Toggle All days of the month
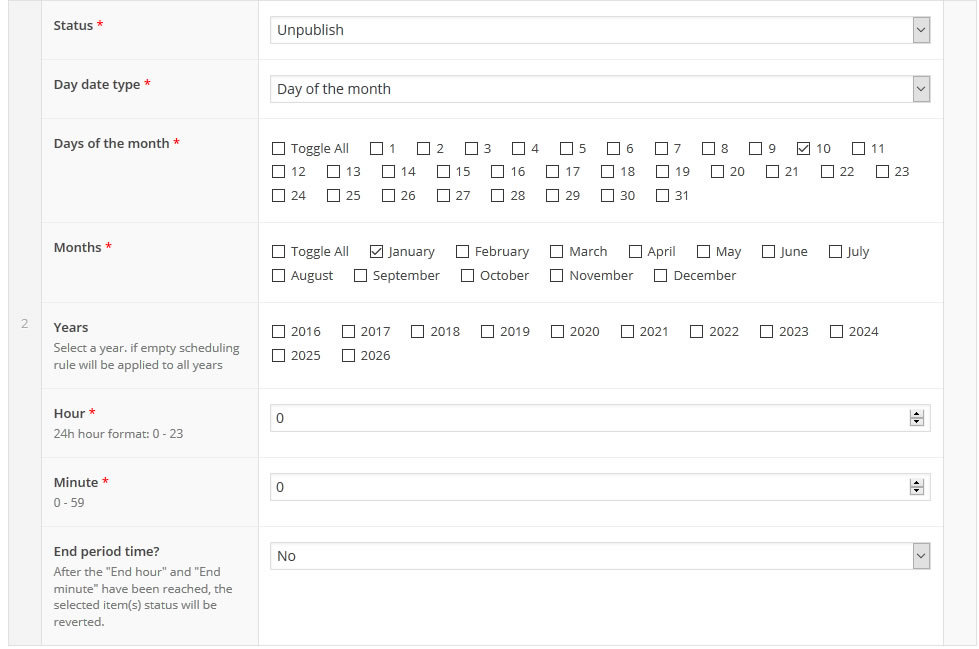 279,149
